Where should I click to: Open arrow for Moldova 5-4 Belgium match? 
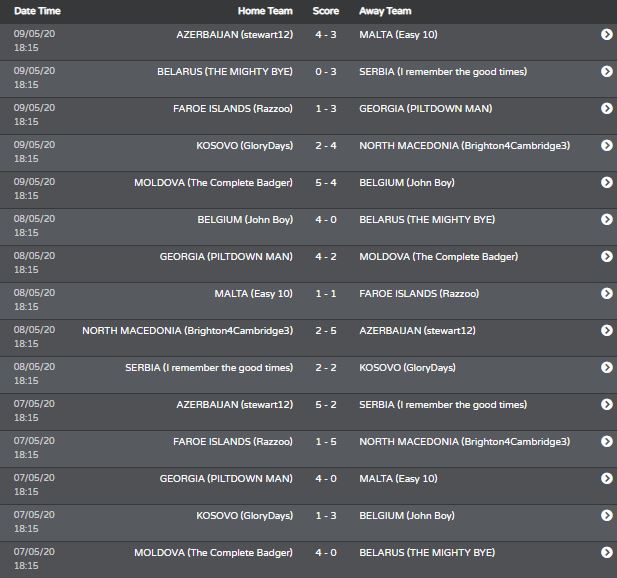(606, 182)
